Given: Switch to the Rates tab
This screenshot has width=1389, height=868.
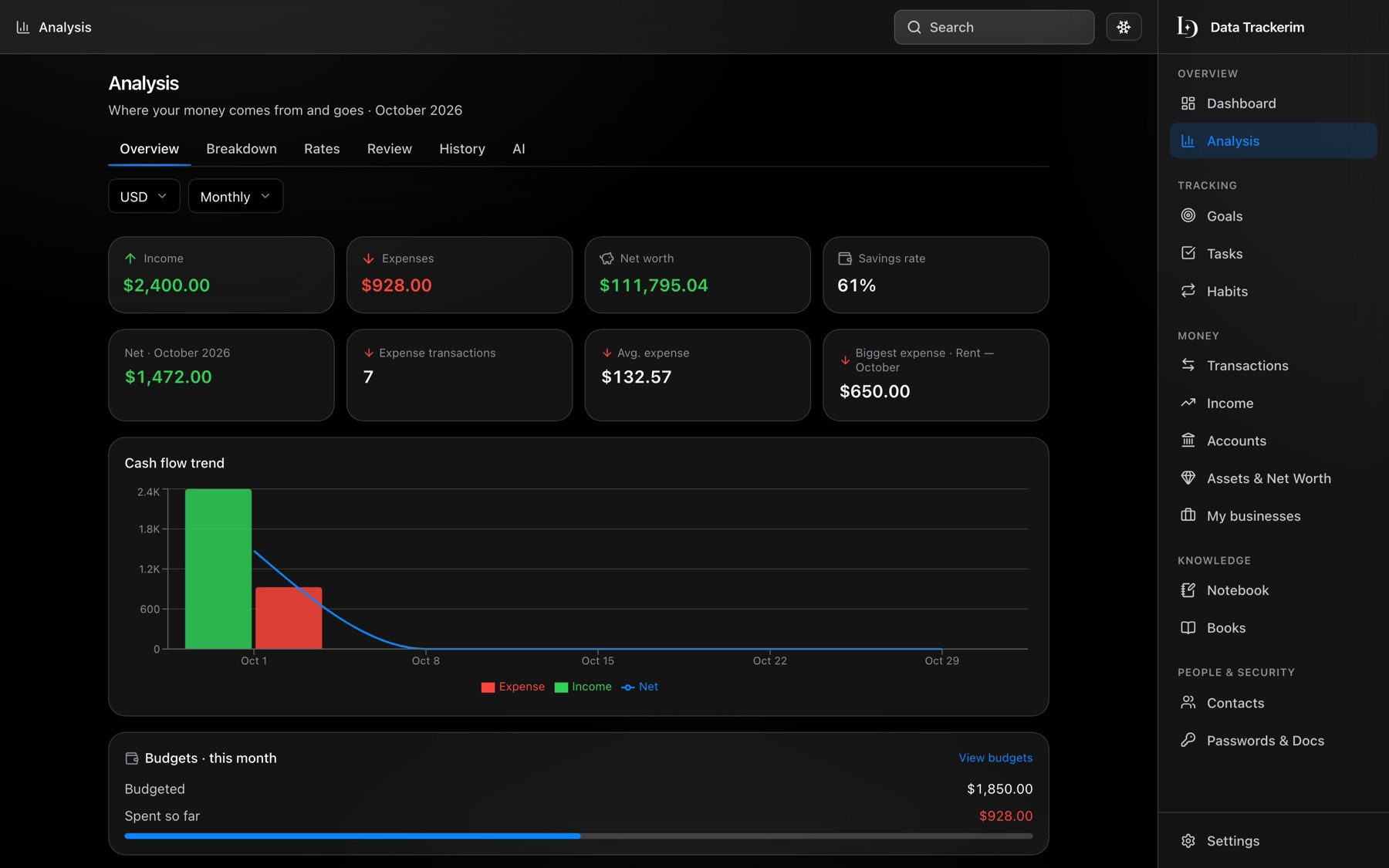Looking at the screenshot, I should point(322,148).
